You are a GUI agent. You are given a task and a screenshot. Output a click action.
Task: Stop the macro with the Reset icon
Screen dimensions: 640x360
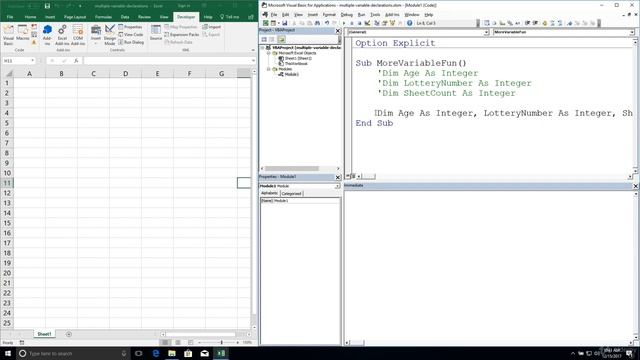pos(360,23)
